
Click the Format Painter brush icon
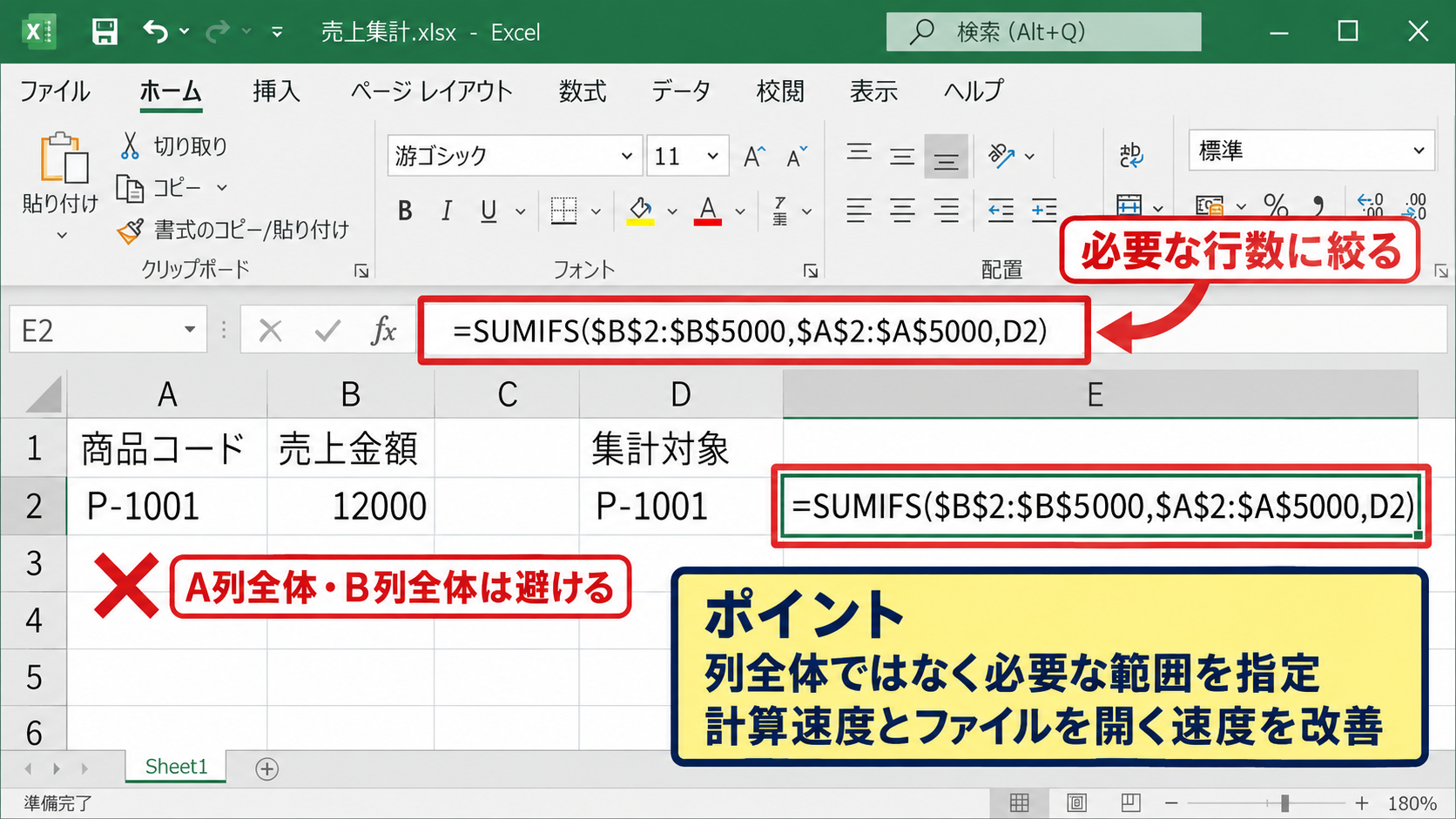point(130,230)
